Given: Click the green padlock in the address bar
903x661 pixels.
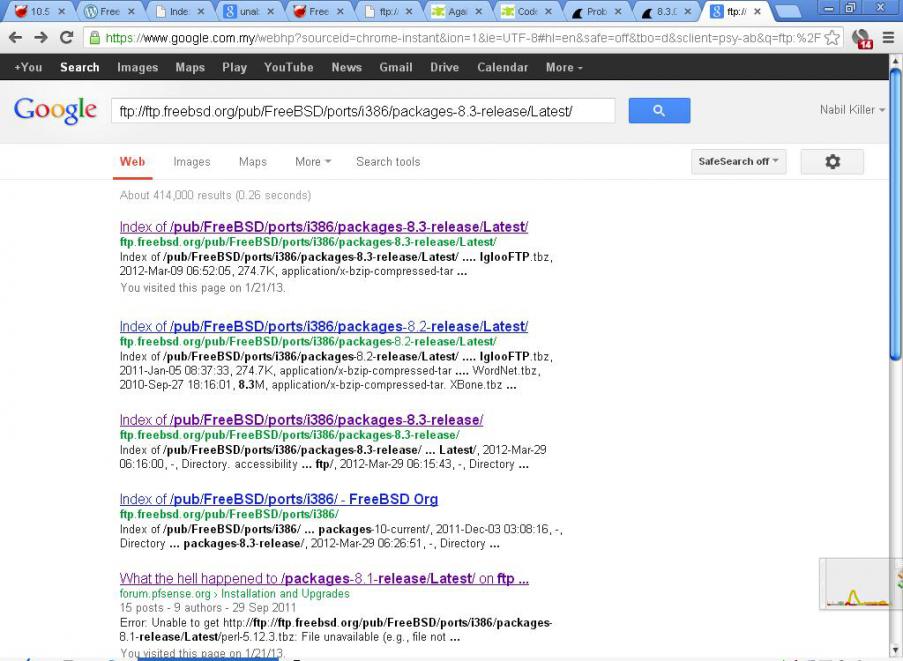Looking at the screenshot, I should pos(95,38).
